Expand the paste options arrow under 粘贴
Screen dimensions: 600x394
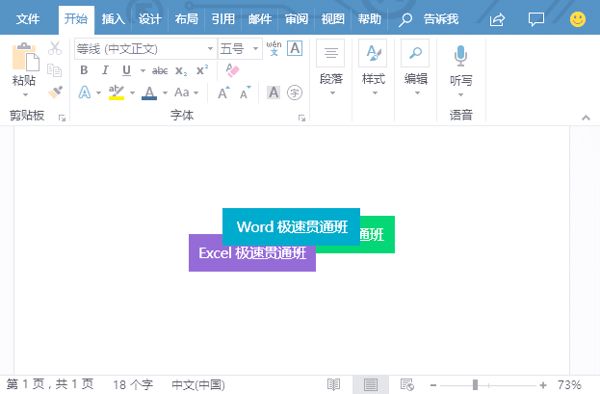click(25, 94)
